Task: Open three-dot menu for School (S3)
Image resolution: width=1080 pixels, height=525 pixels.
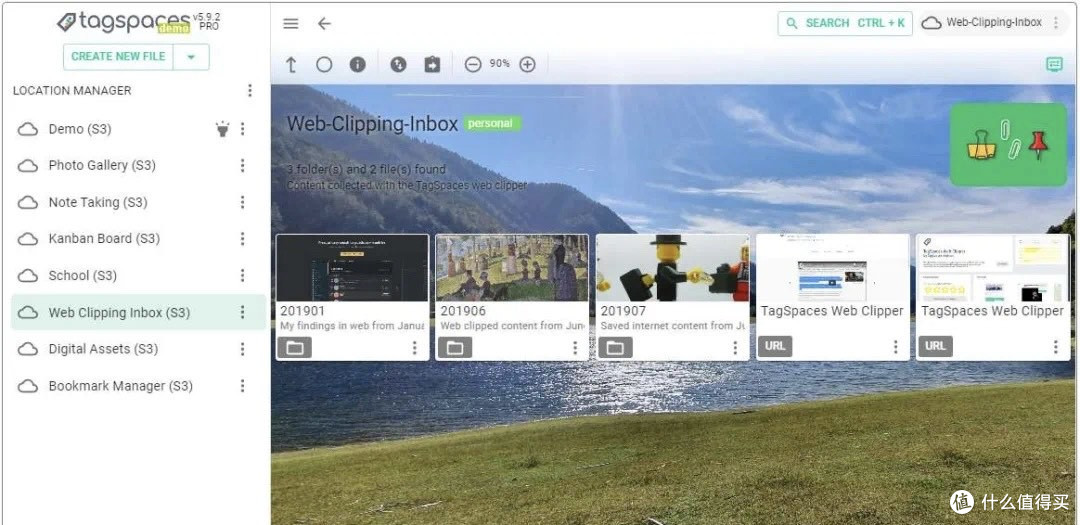Action: [242, 276]
